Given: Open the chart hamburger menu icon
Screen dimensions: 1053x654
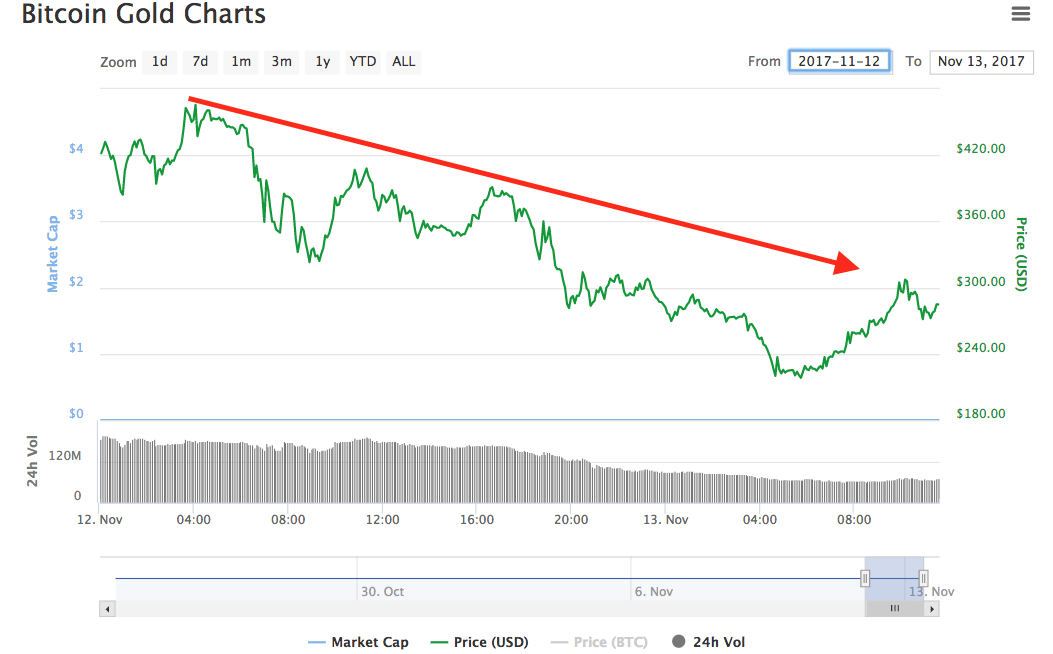Looking at the screenshot, I should [x=1020, y=13].
